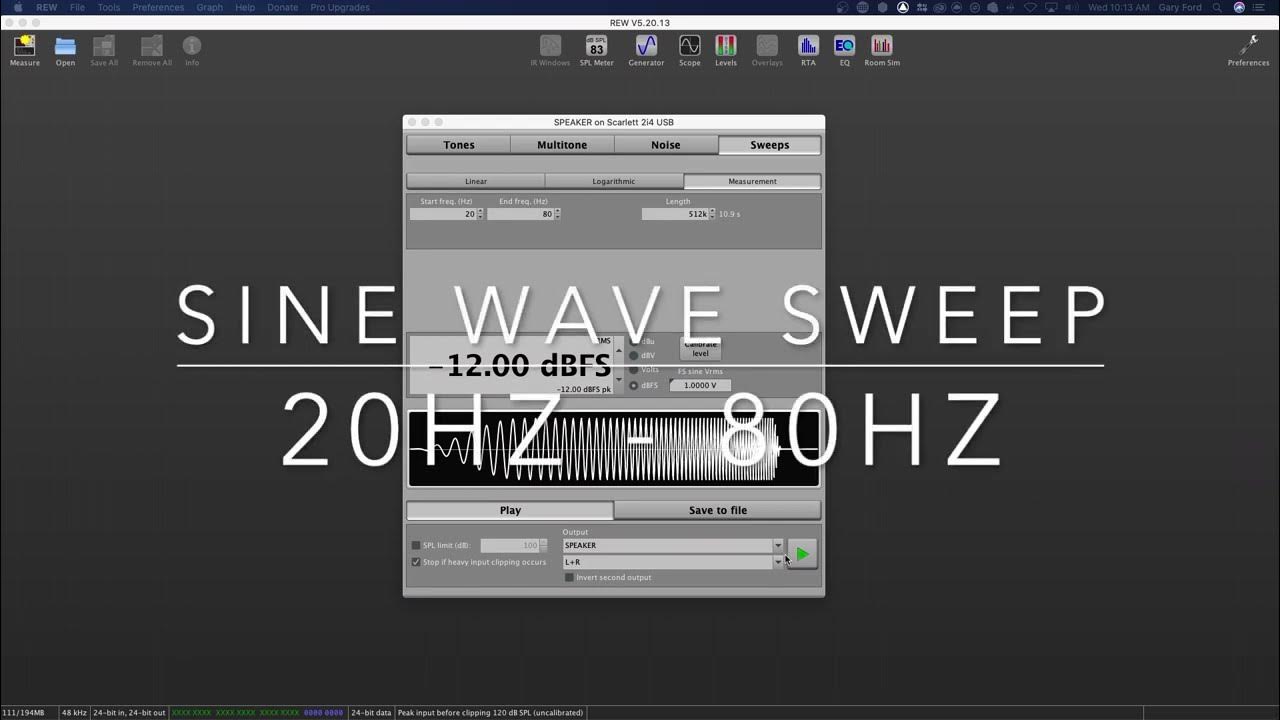Select the Logarithmic sweep type
Viewport: 1280px width, 720px height.
[x=614, y=181]
